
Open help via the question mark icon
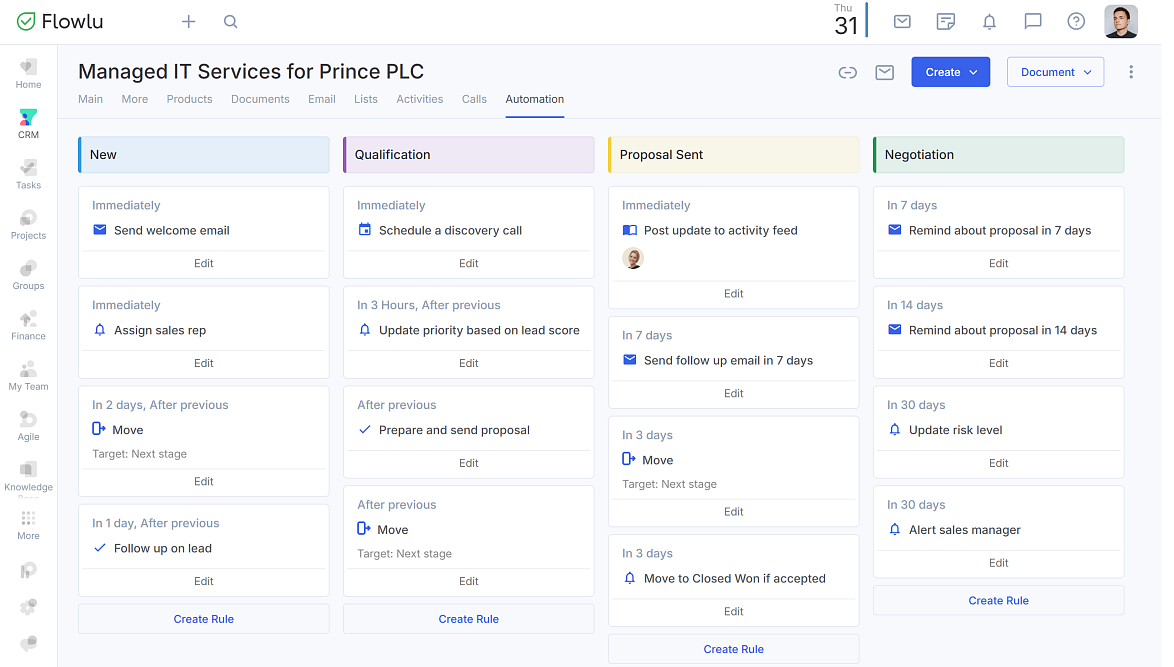1076,21
